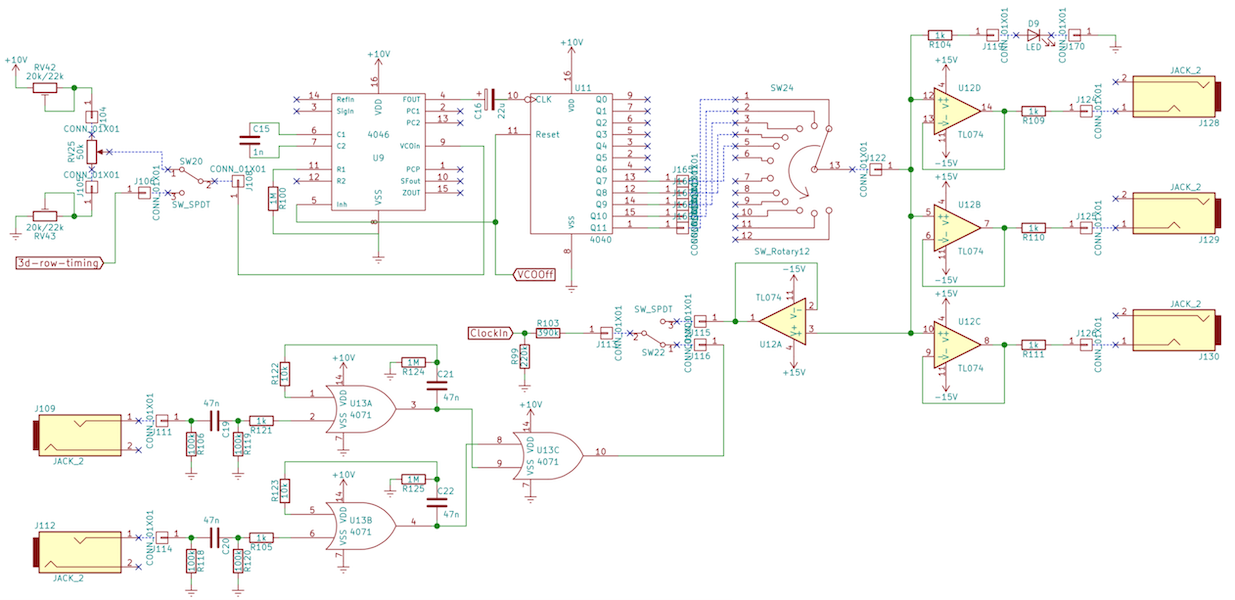Select the U12D op-amp triangle
The width and height of the screenshot is (1235, 600).
tap(955, 108)
